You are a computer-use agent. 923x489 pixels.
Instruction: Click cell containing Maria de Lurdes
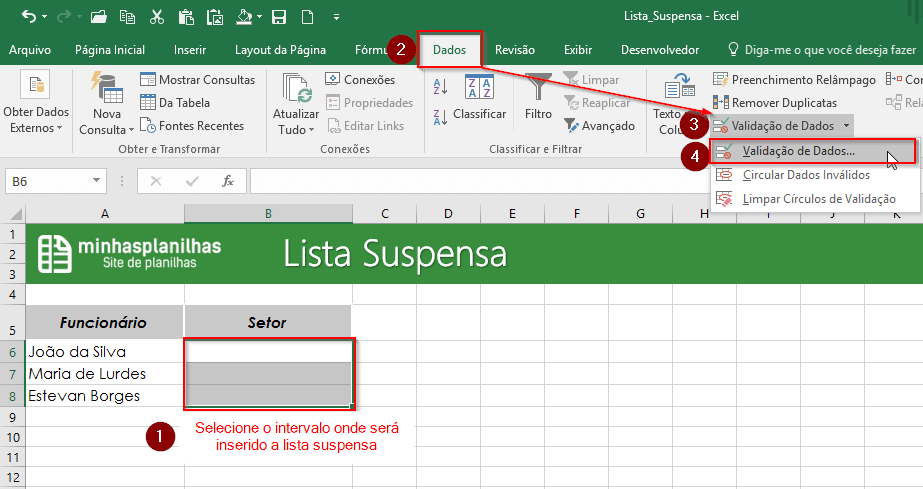(104, 374)
